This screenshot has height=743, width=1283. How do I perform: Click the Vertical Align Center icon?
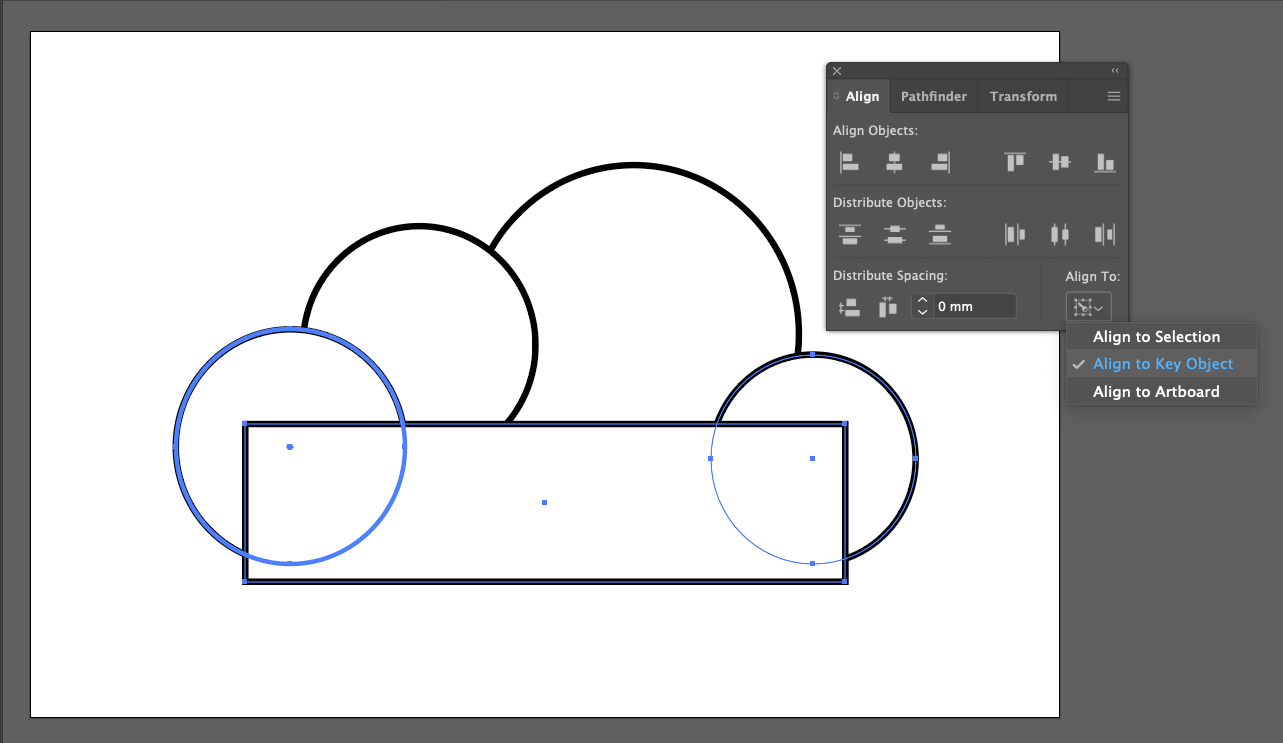tap(1060, 162)
